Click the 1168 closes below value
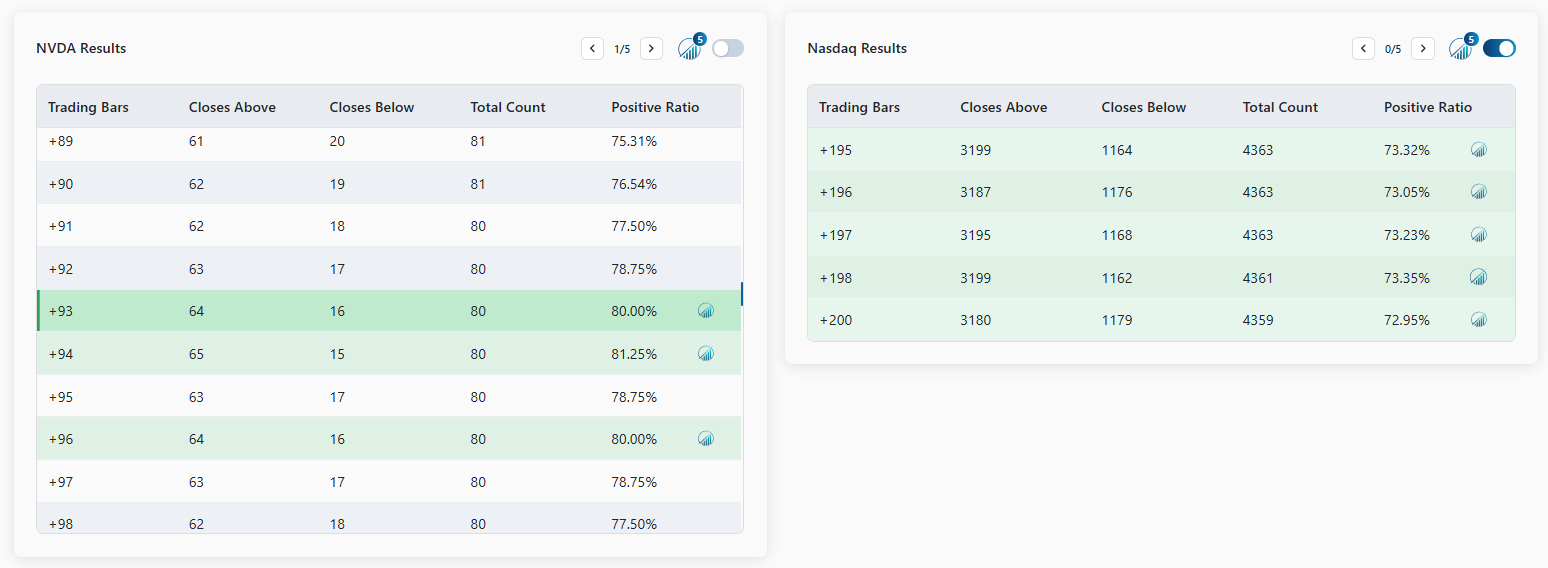Image resolution: width=1548 pixels, height=568 pixels. (x=1117, y=235)
